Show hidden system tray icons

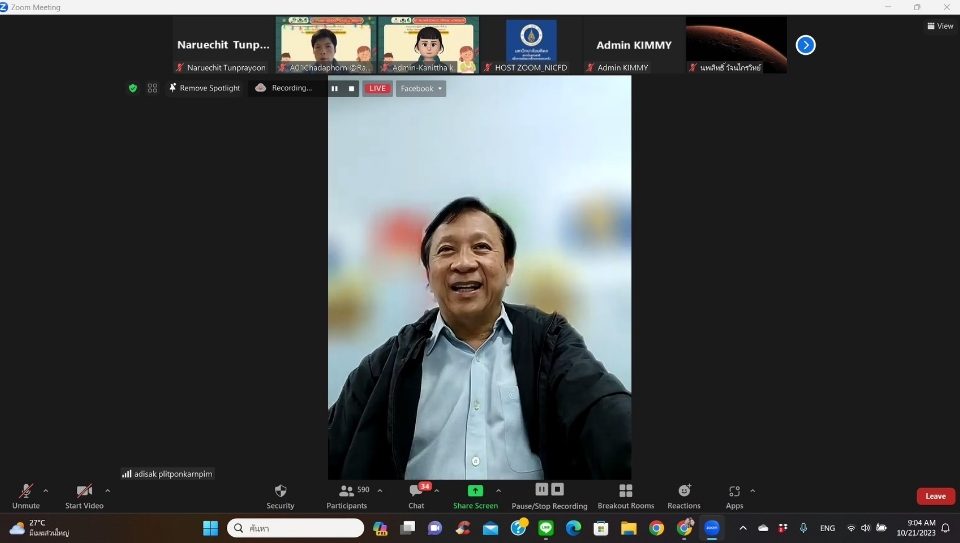coord(743,528)
